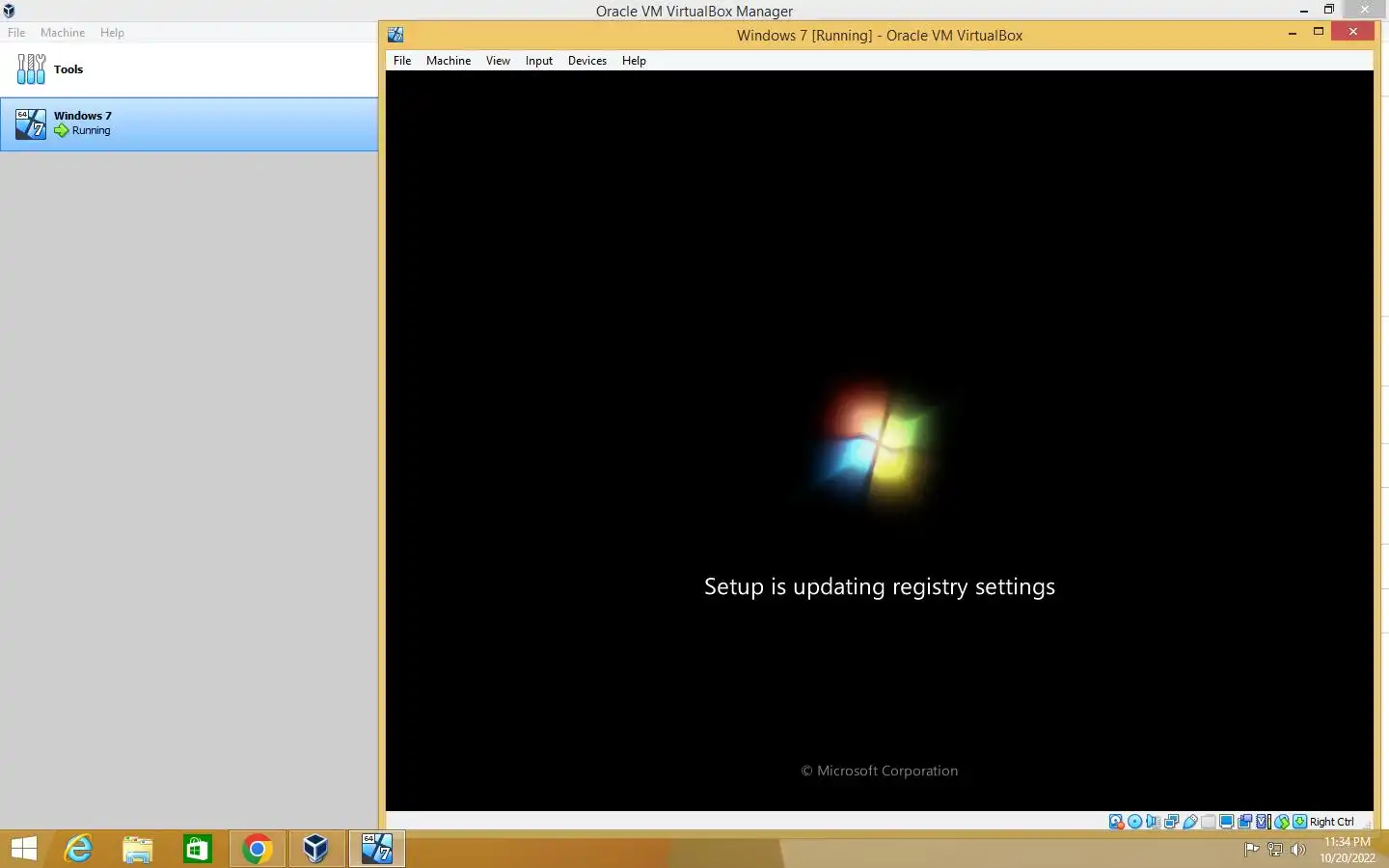Screen dimensions: 1389x868
Task: Click the mouse integration status icon
Action: [x=1281, y=822]
